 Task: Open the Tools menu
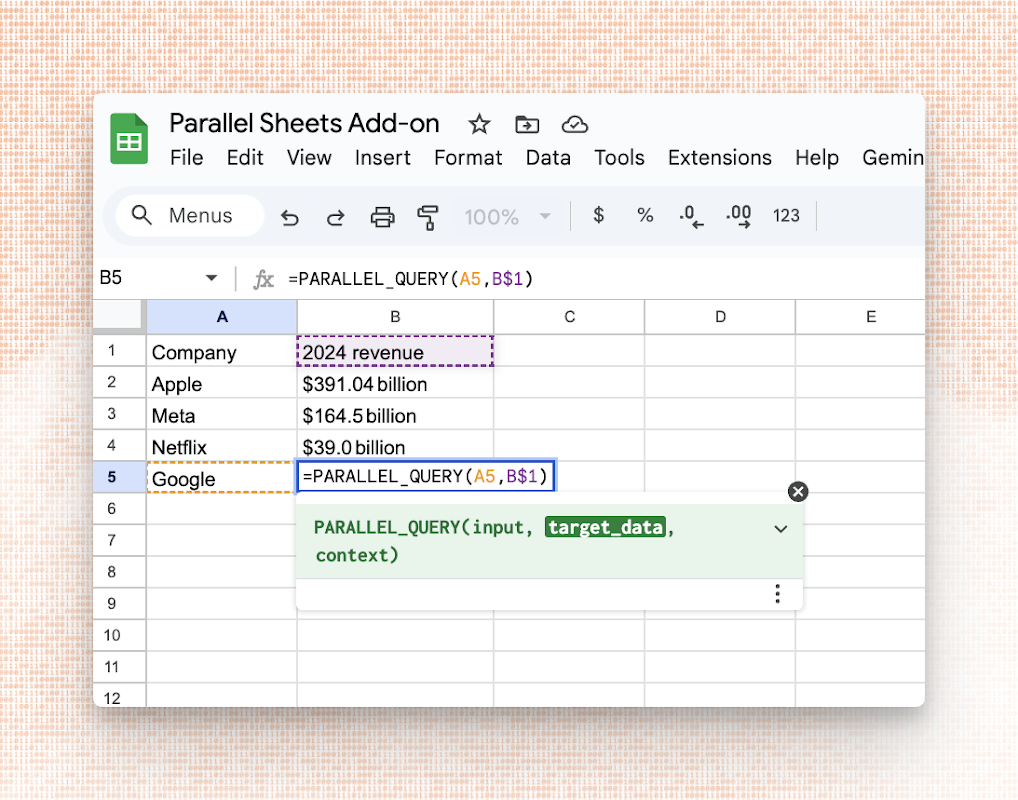[x=619, y=158]
